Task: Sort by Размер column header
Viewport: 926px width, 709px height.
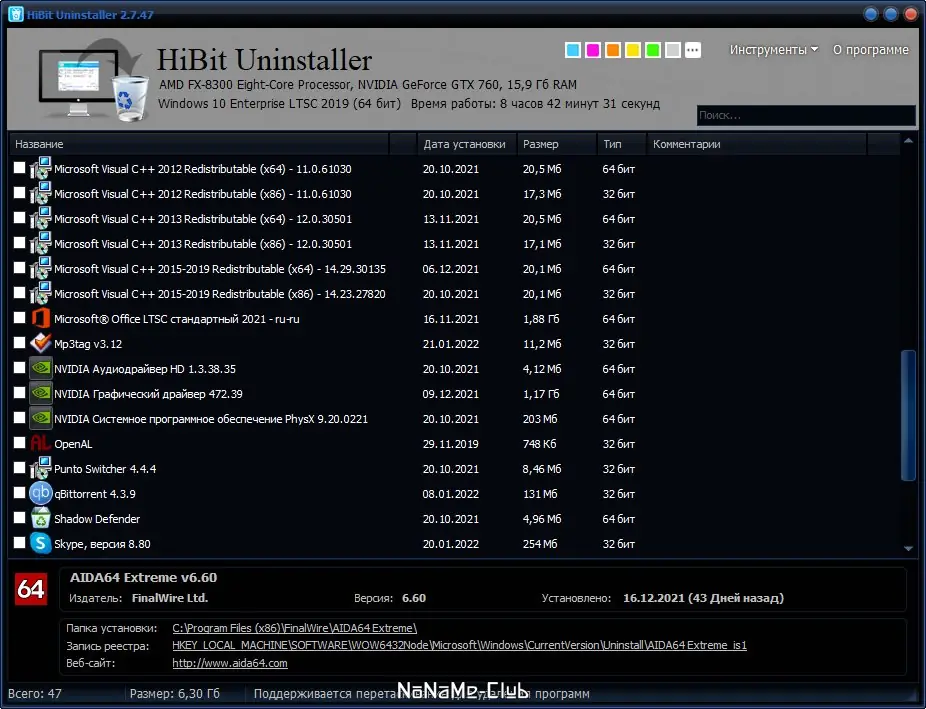Action: [557, 144]
